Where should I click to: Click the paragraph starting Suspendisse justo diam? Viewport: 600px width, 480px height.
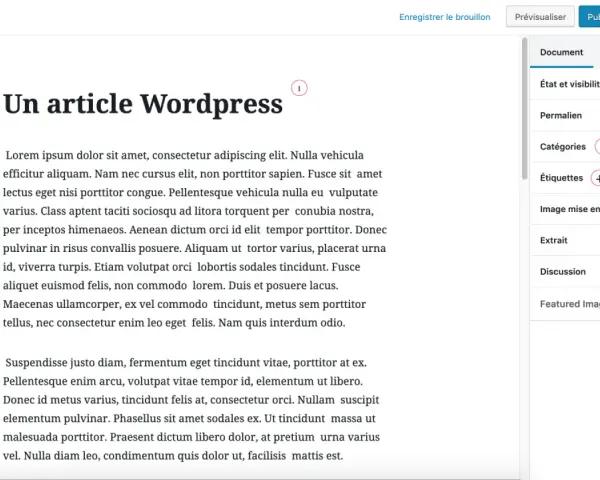(191, 409)
